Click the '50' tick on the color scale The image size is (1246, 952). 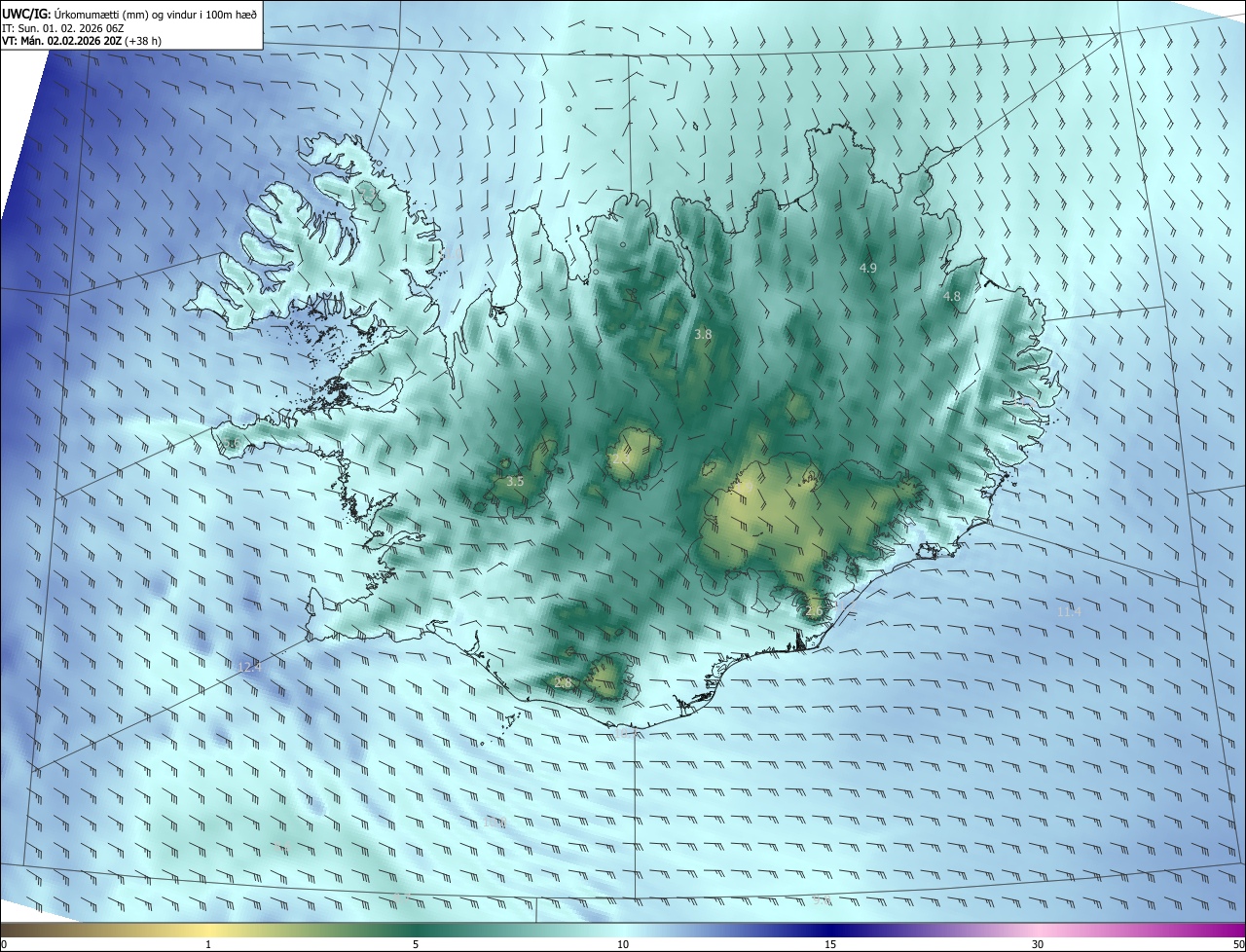pos(1238,945)
